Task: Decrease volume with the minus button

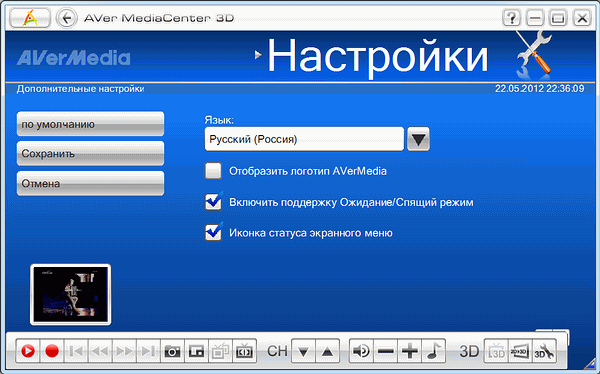Action: (x=386, y=351)
